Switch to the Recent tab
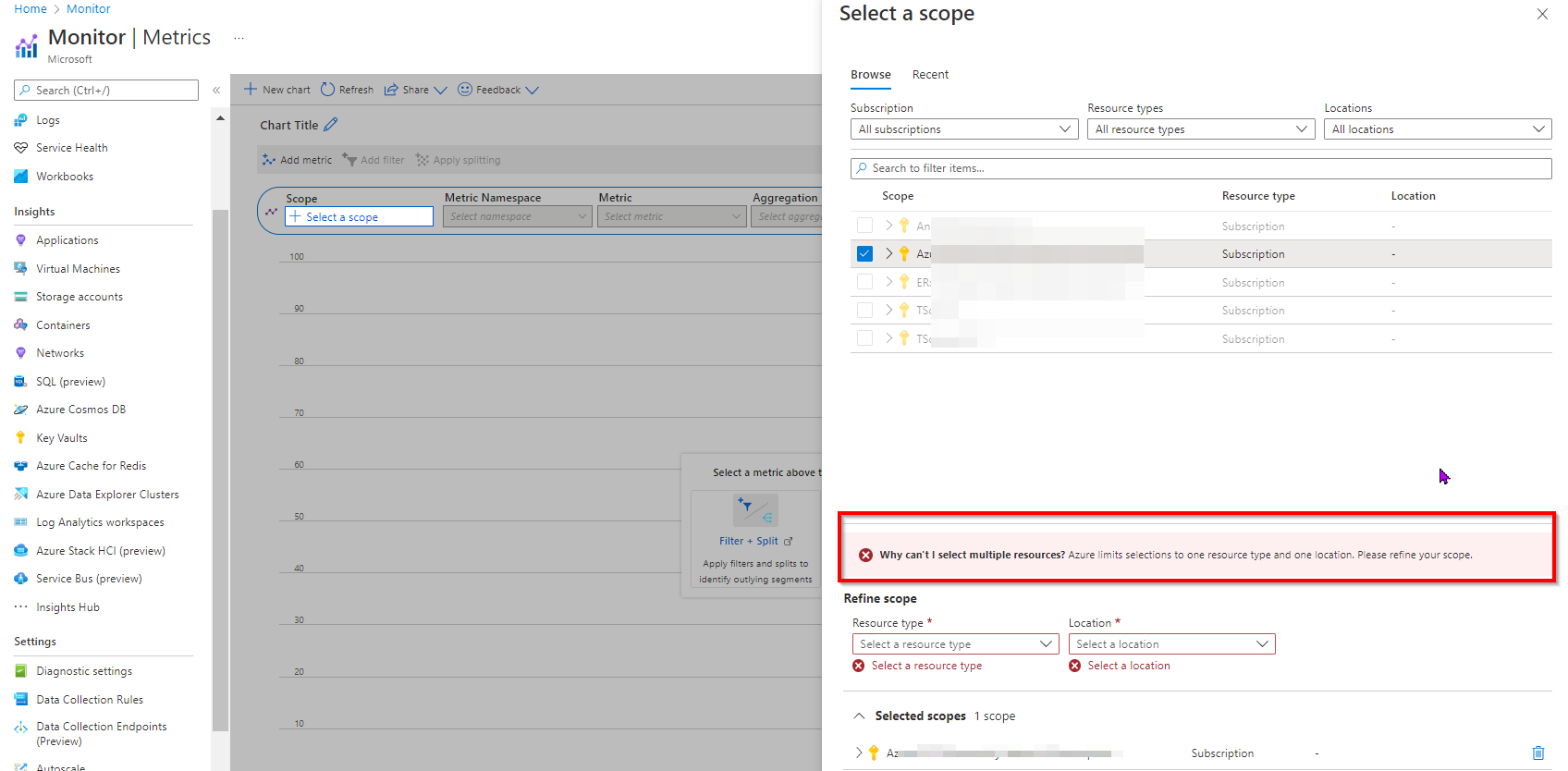 coord(930,75)
